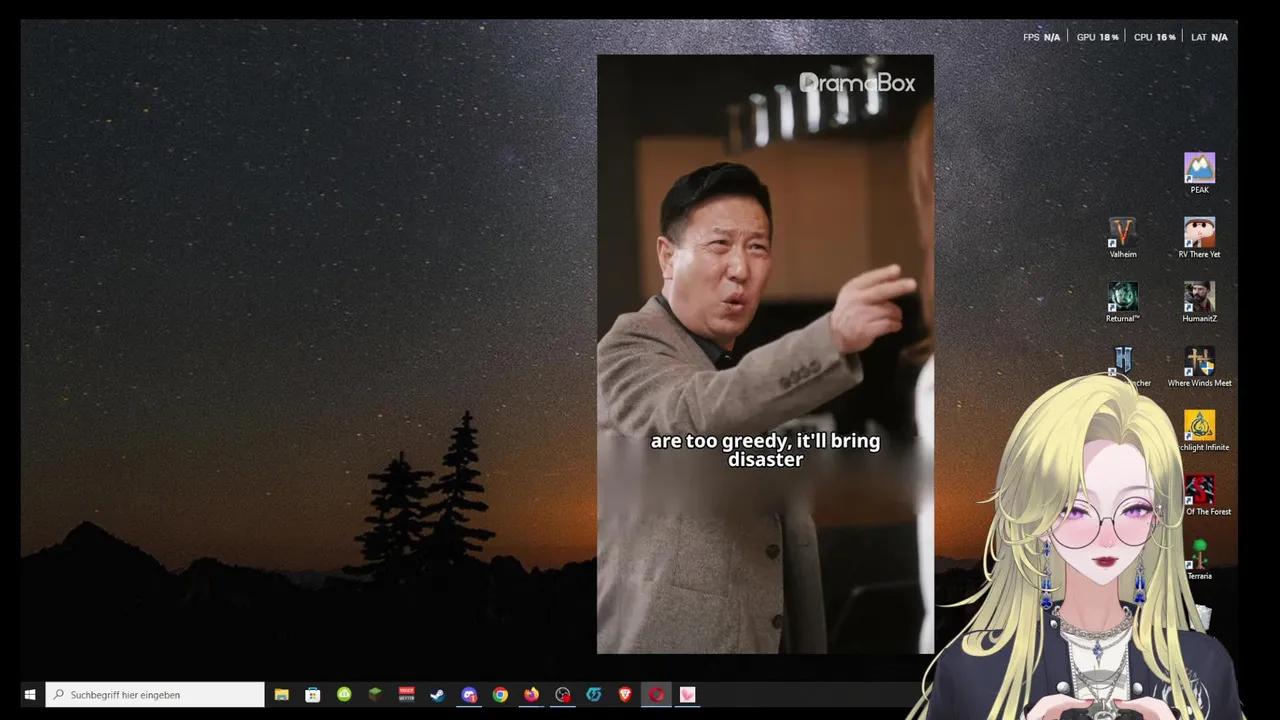Click the GPU 18% overlay readout
This screenshot has height=720, width=1280.
(1097, 37)
